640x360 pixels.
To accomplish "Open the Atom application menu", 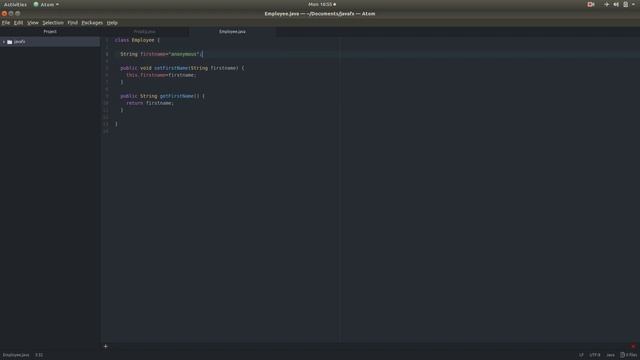I will coord(46,4).
